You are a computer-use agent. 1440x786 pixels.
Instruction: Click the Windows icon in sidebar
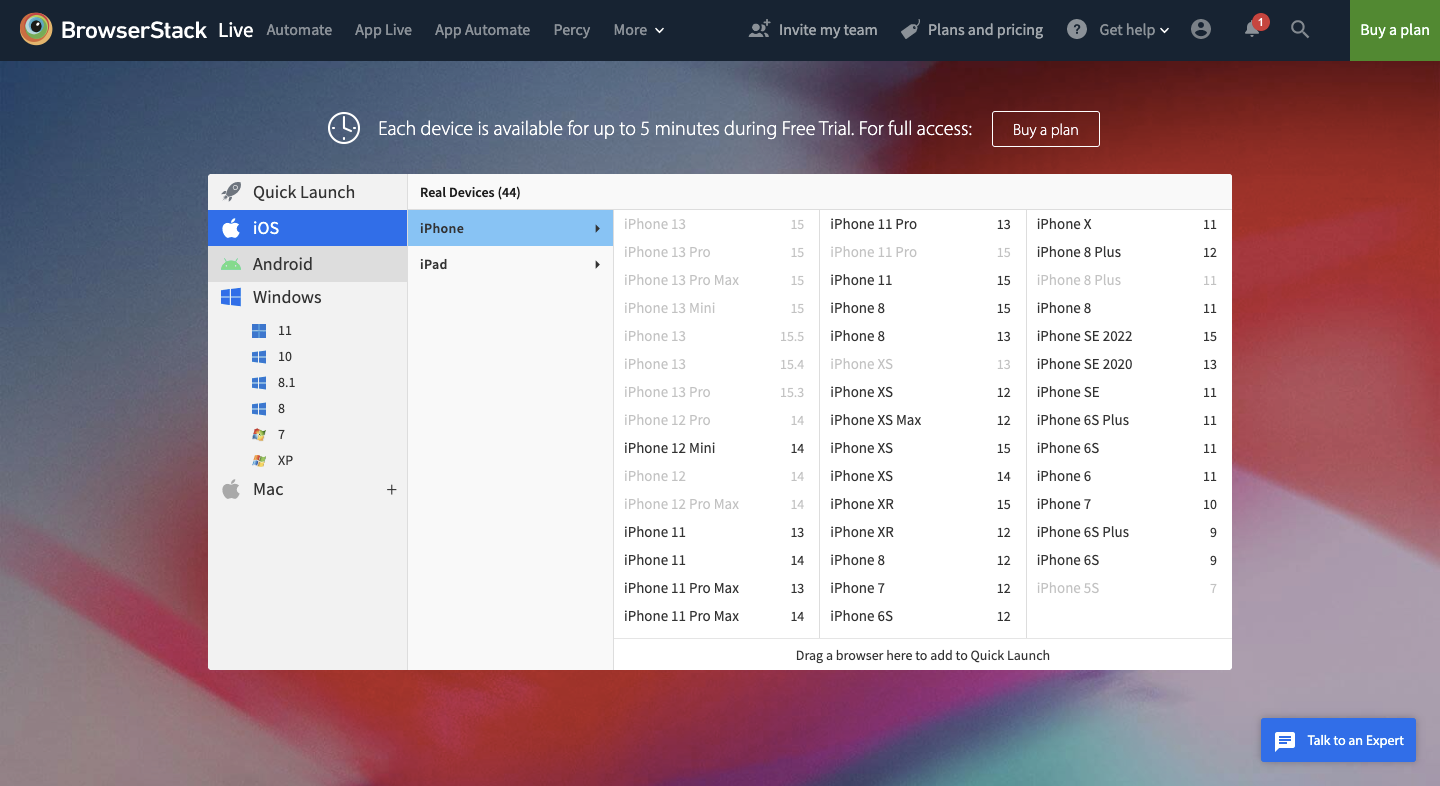(232, 297)
